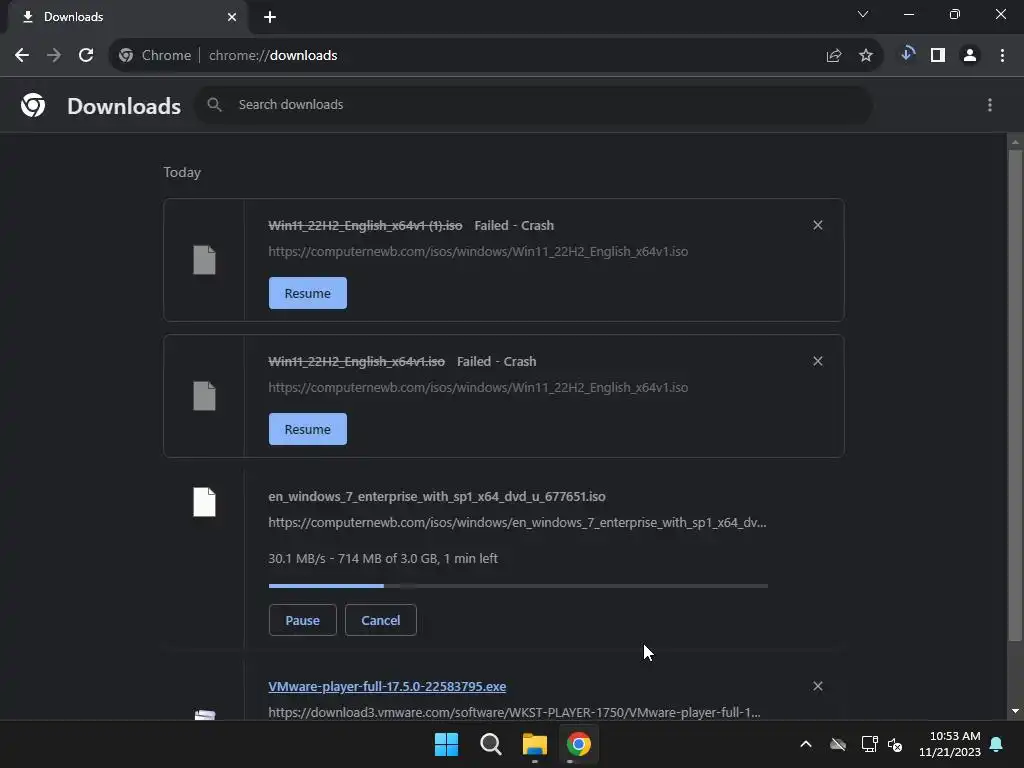Click the Chrome logo next to Downloads heading
The image size is (1024, 768).
pyautogui.click(x=33, y=105)
